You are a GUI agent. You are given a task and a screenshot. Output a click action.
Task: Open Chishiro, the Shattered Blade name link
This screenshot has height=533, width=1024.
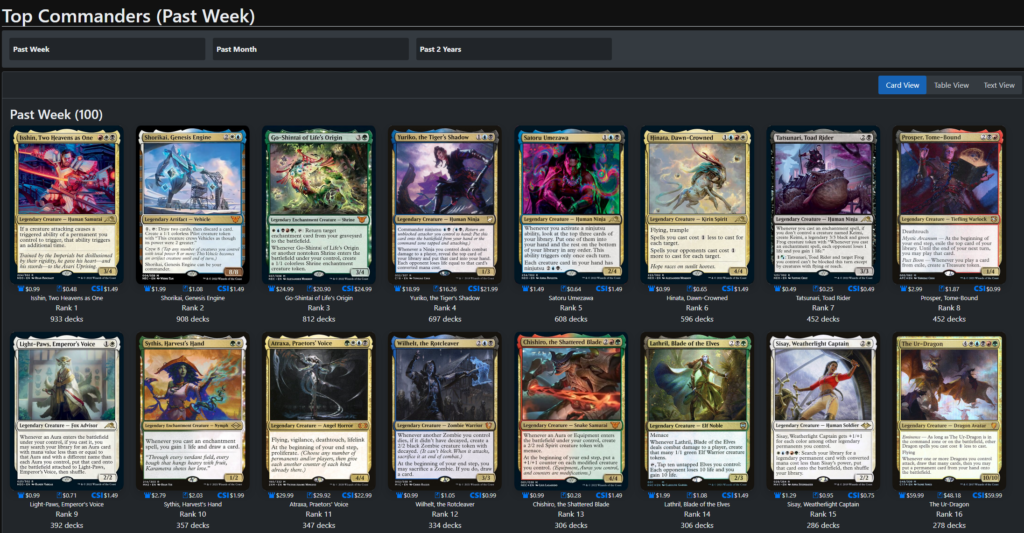click(x=571, y=504)
